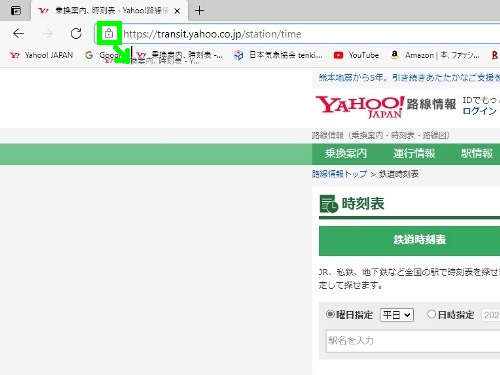
Task: Click the 時刻表 timetable heading icon
Action: coord(329,204)
